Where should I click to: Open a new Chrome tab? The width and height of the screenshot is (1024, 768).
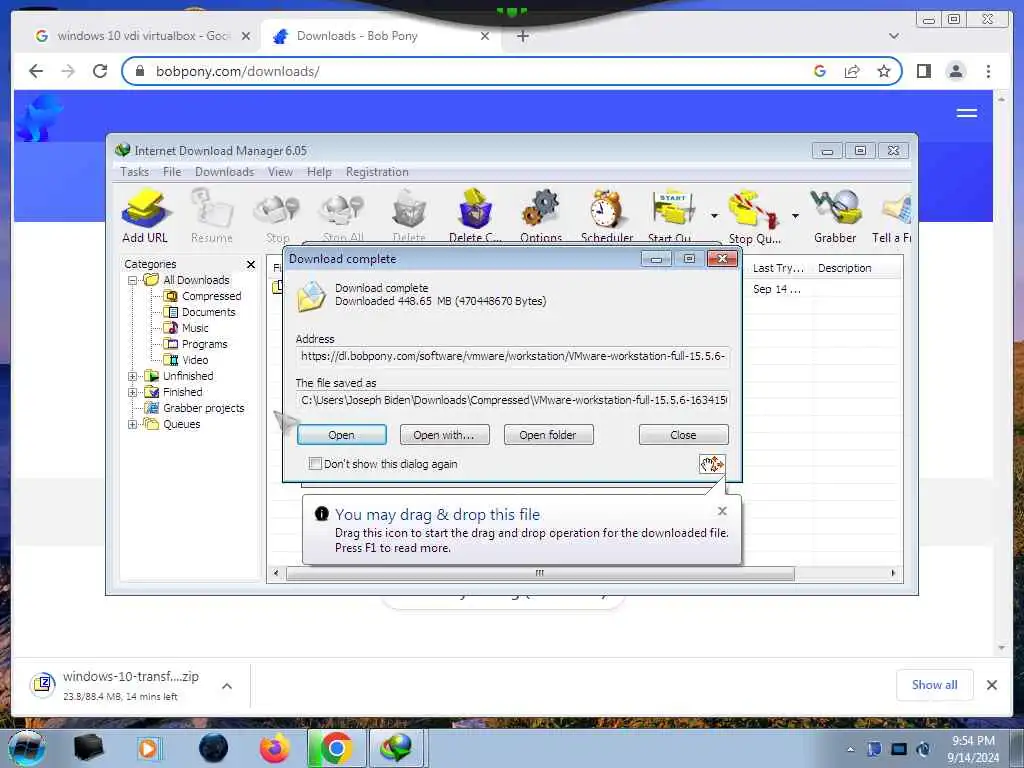pos(522,36)
